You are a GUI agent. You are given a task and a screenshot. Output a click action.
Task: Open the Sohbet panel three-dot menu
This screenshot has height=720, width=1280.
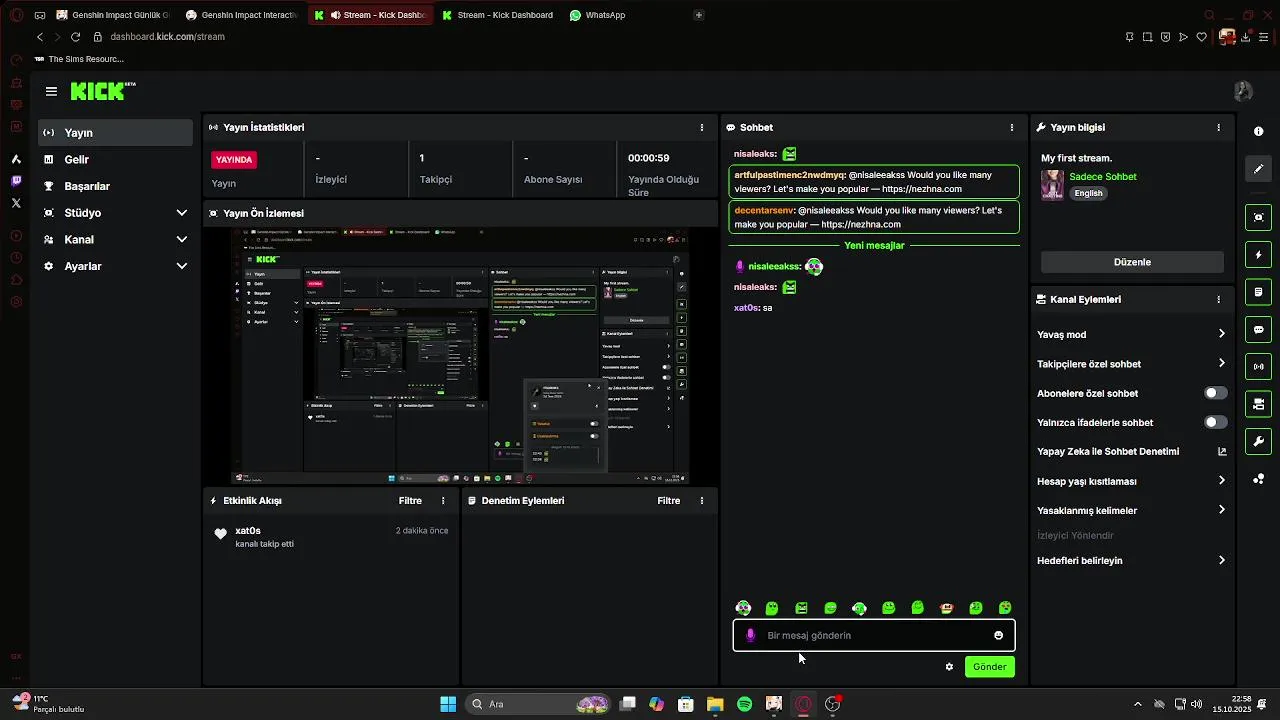click(1012, 128)
